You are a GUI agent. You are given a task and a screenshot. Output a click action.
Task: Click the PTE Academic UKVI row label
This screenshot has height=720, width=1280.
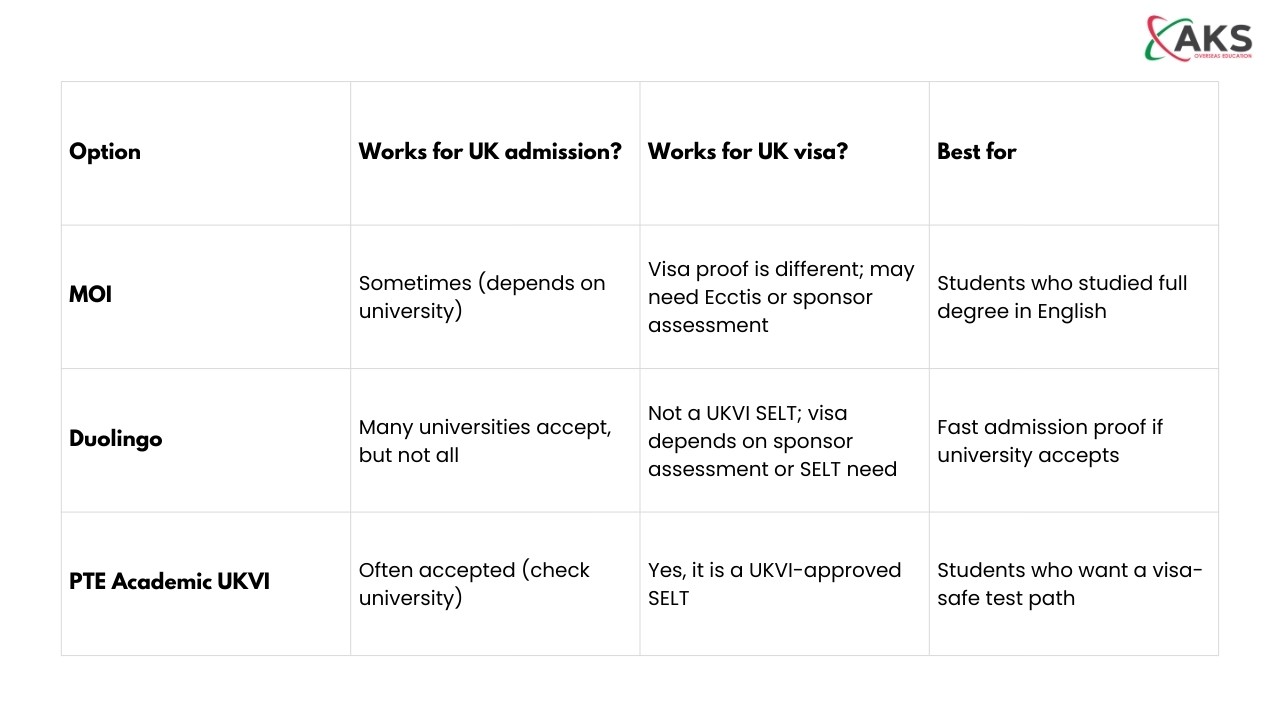pyautogui.click(x=169, y=582)
